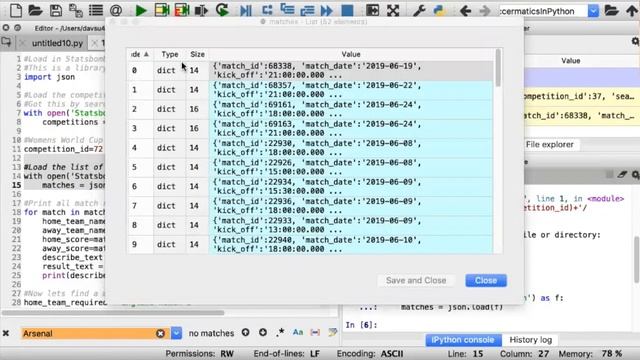Run file with green play icon

(x=141, y=10)
